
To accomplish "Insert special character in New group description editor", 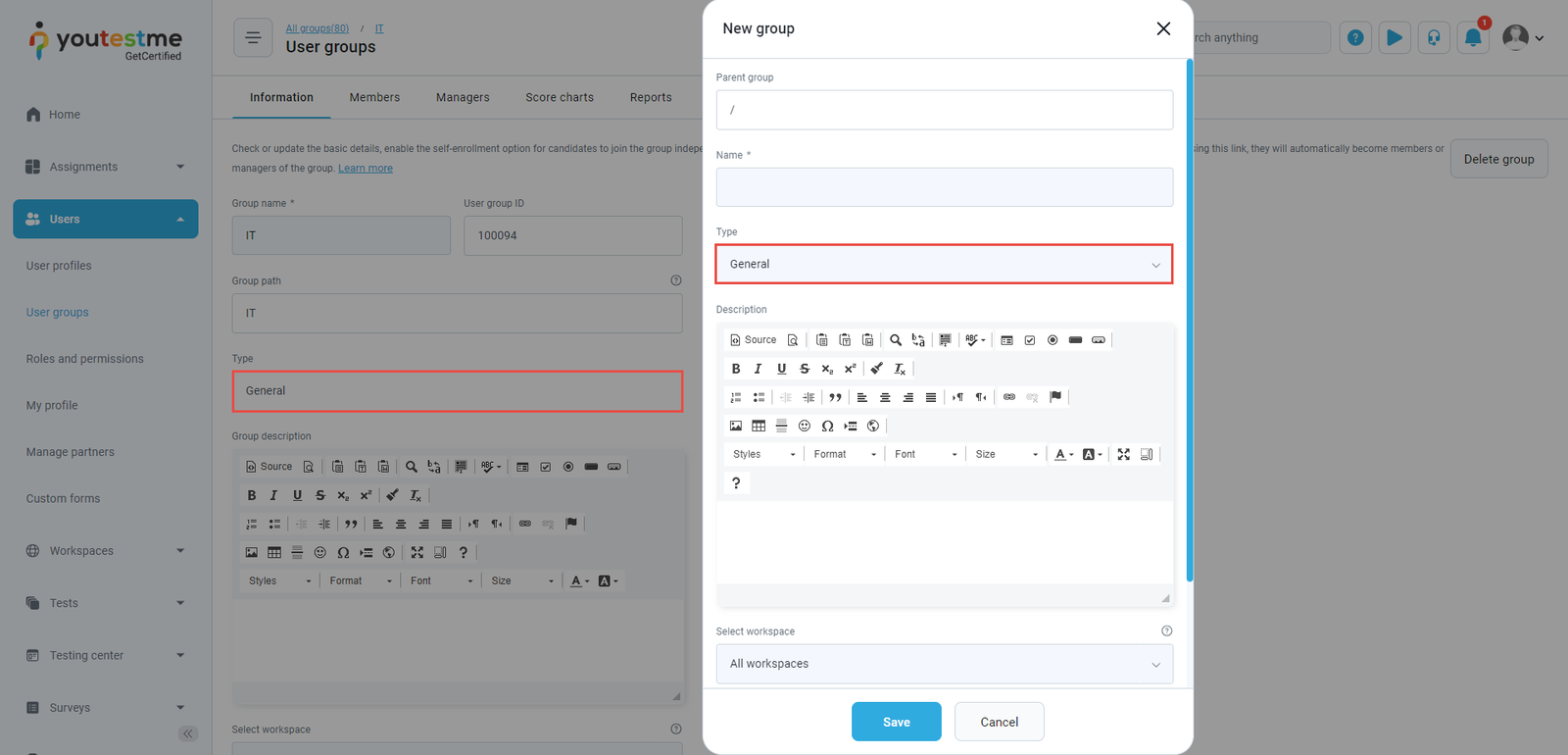I will pyautogui.click(x=827, y=426).
